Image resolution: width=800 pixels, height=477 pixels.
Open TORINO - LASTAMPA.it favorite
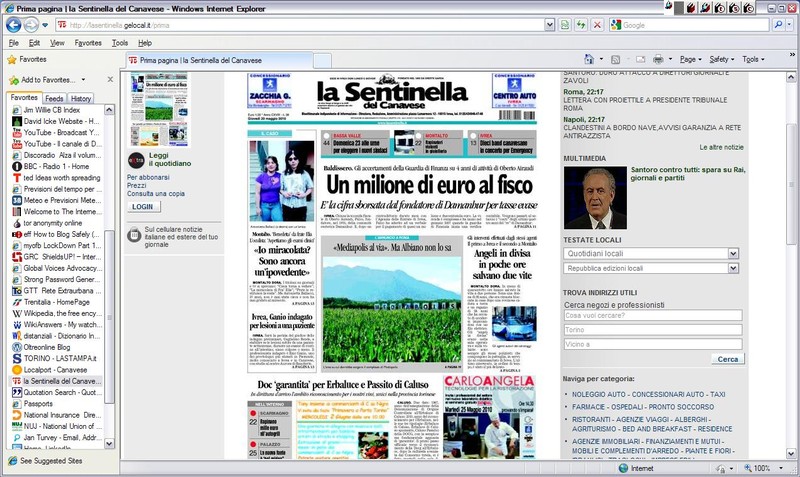tap(57, 359)
